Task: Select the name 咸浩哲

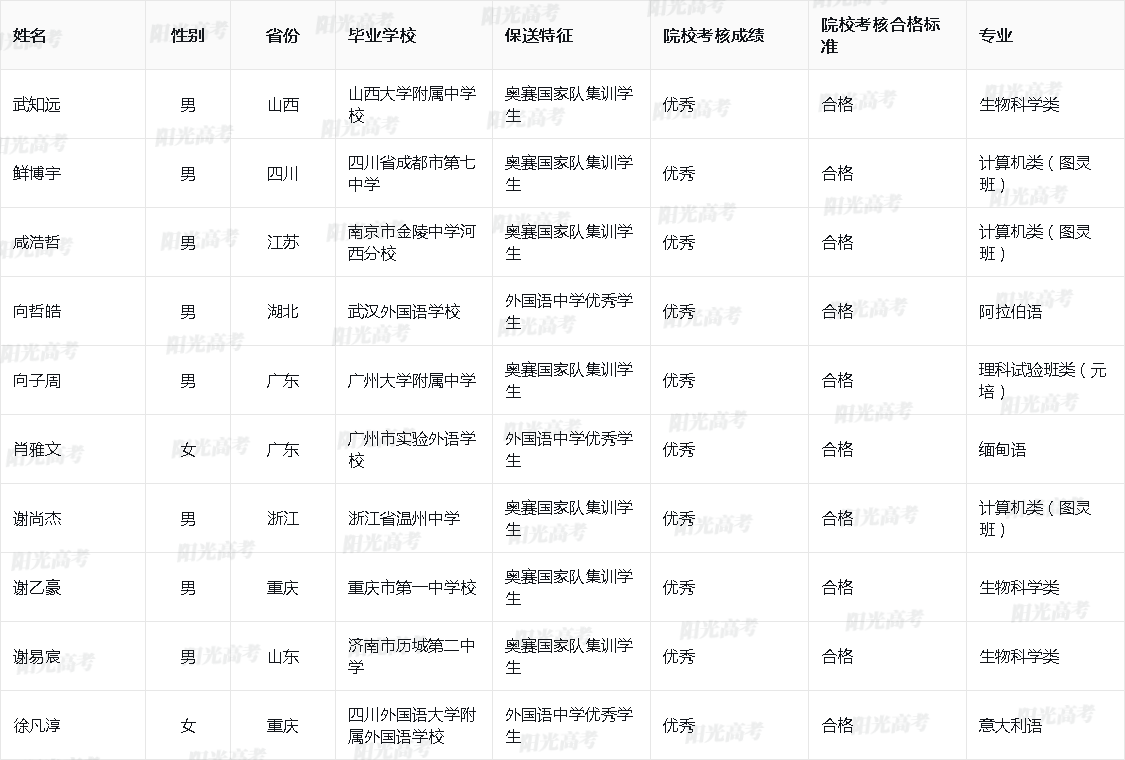Action: click(x=37, y=243)
